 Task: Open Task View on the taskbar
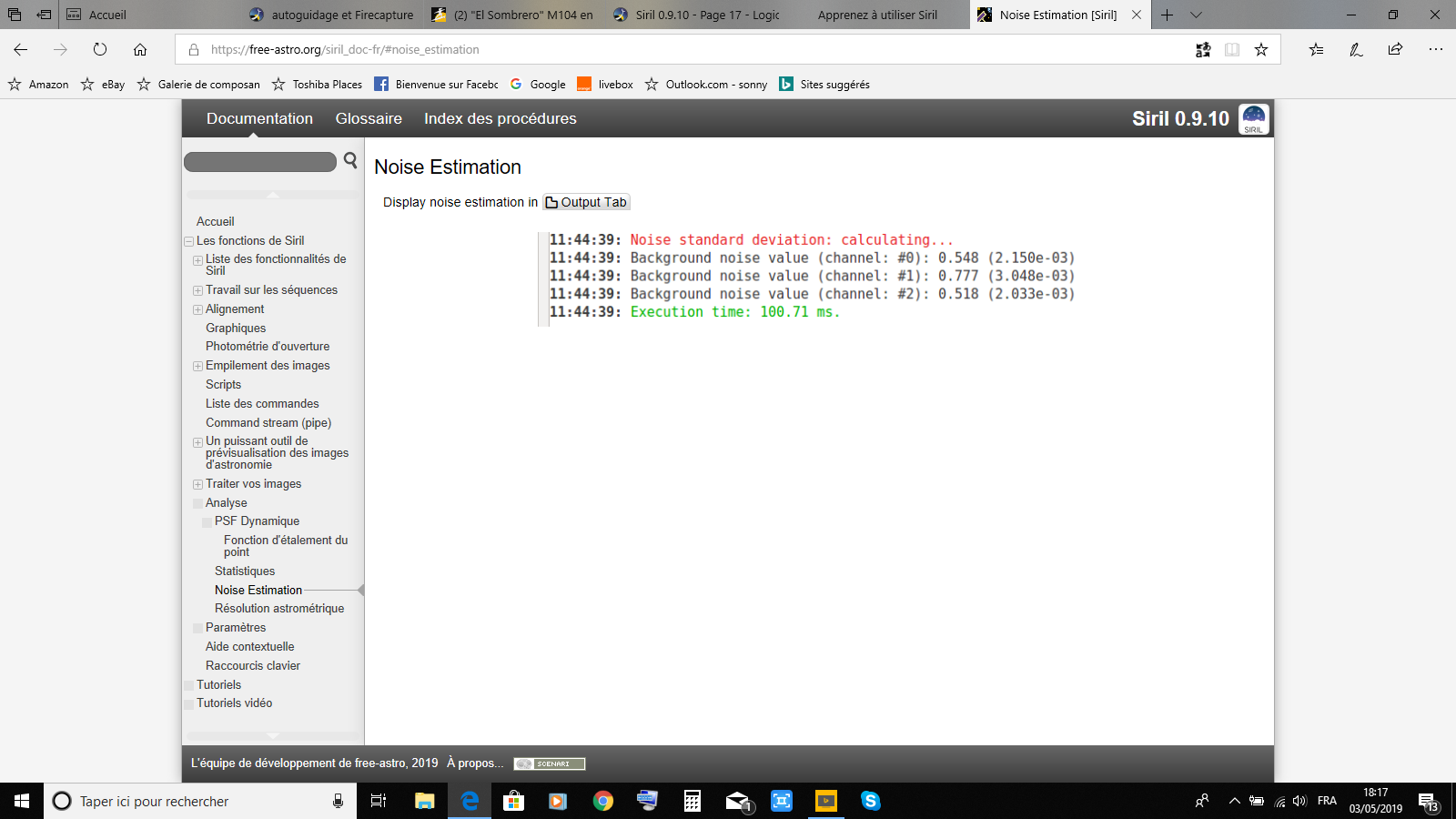click(379, 801)
